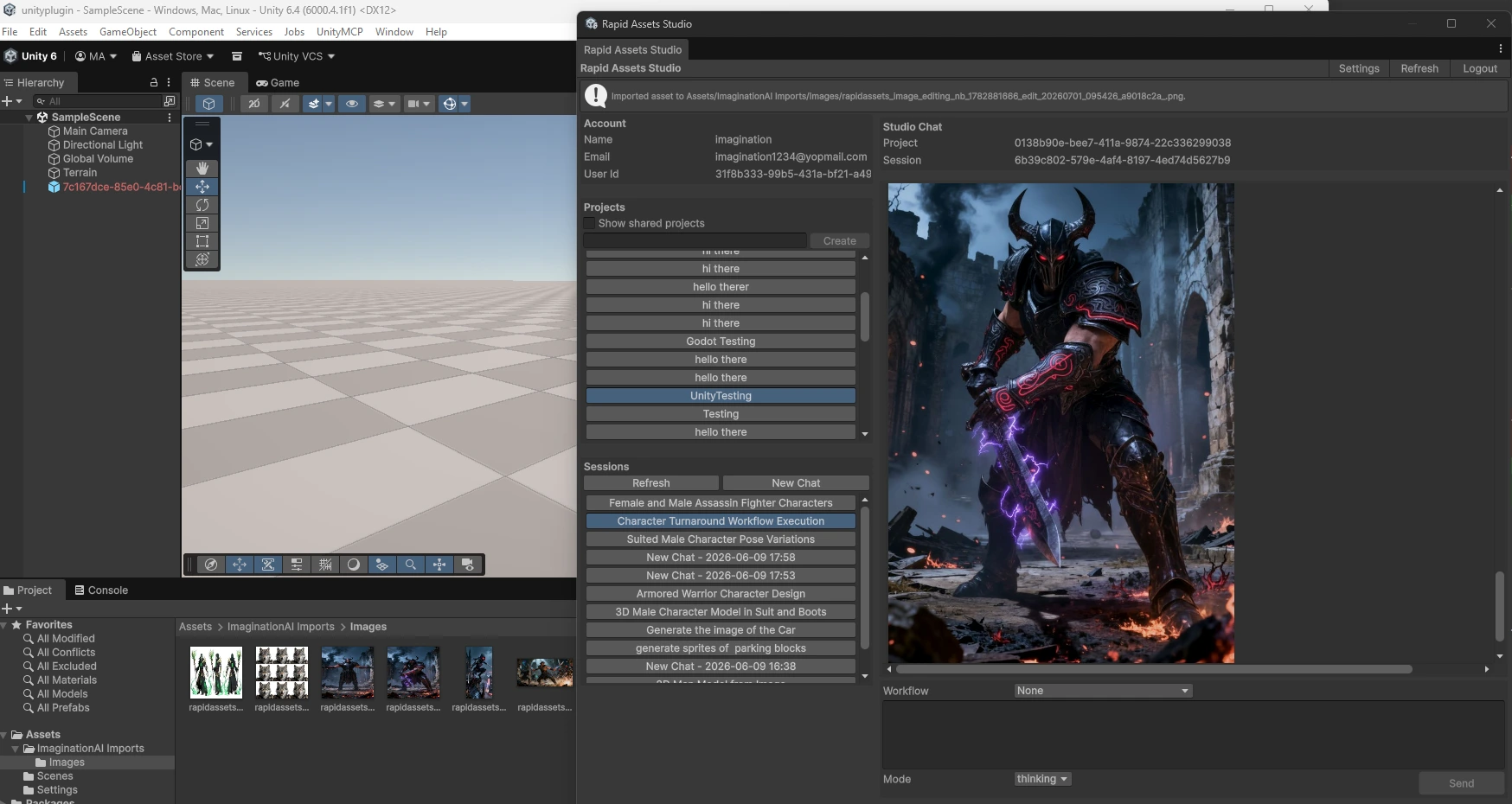
Task: Click the pencil-ruler icon in bottom overlay bar
Action: coord(268,565)
